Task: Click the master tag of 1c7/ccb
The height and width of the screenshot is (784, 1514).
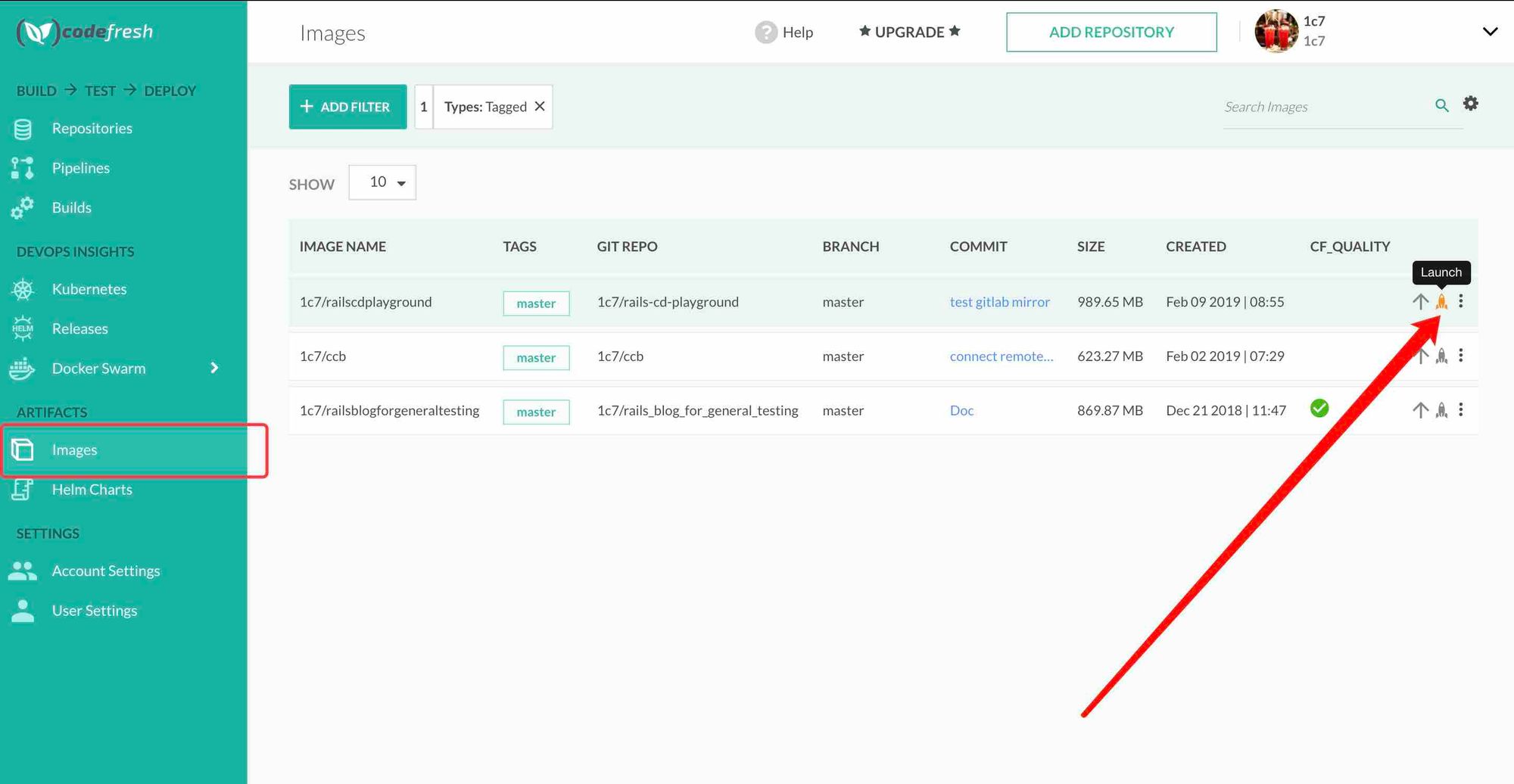Action: (x=536, y=357)
